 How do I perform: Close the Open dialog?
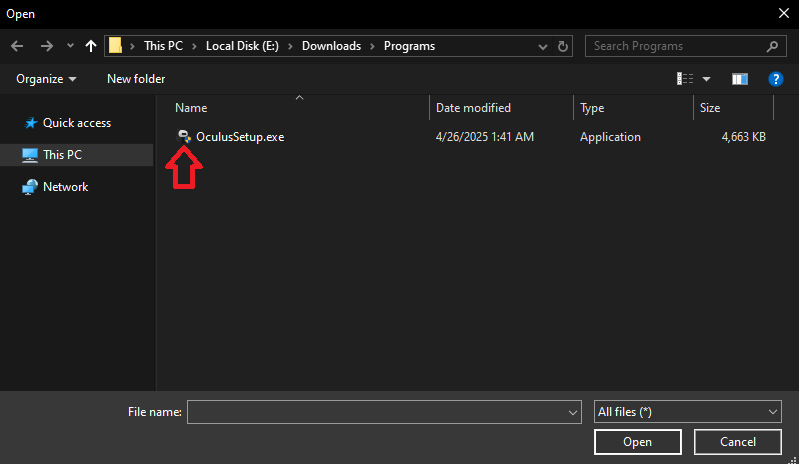[784, 13]
